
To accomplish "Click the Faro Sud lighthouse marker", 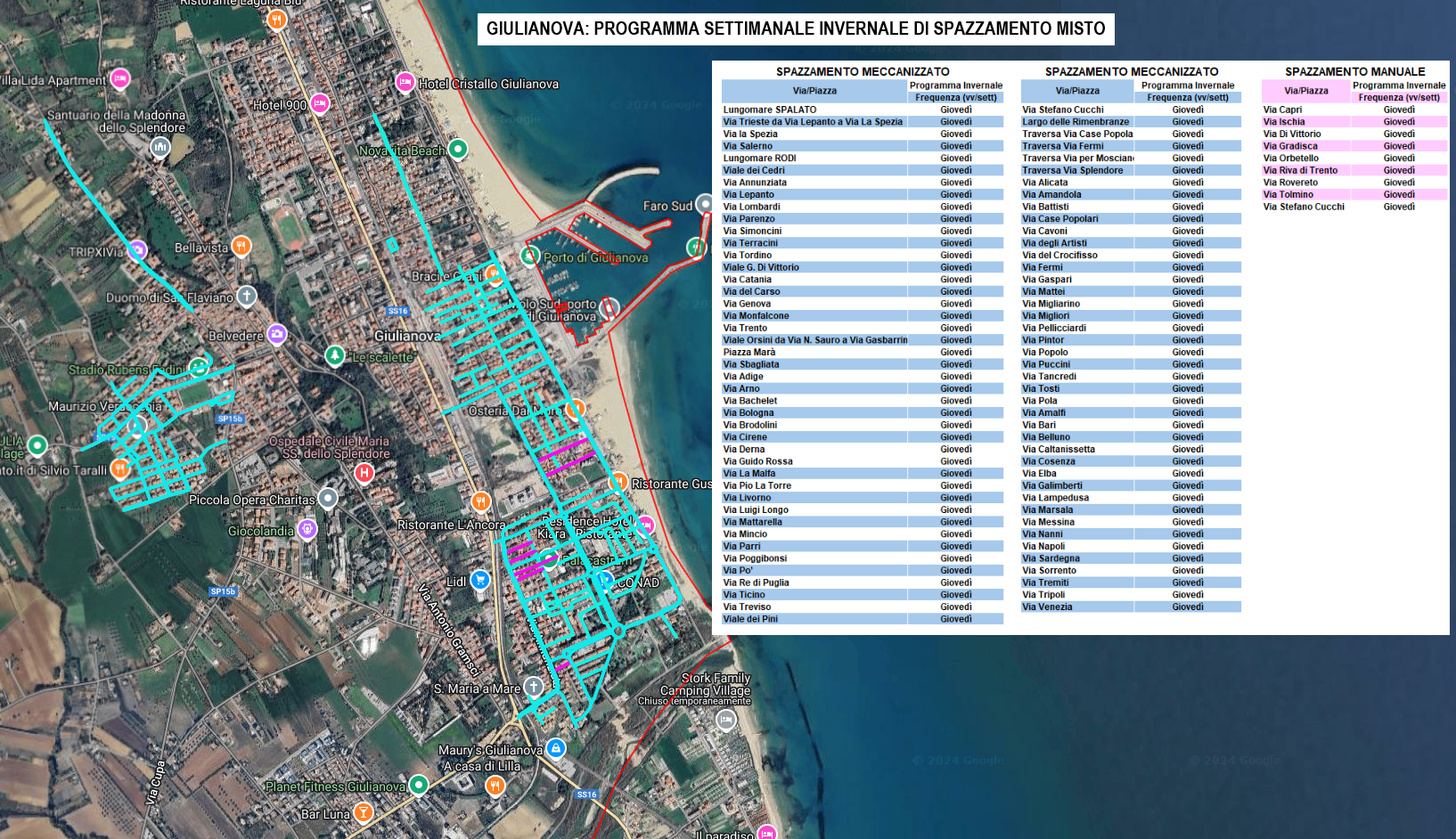I will click(704, 205).
